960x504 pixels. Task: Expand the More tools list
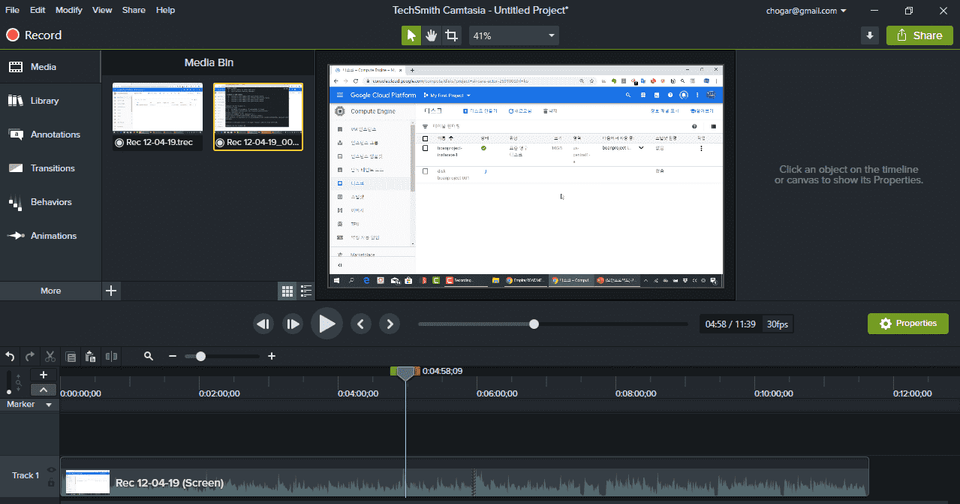50,291
